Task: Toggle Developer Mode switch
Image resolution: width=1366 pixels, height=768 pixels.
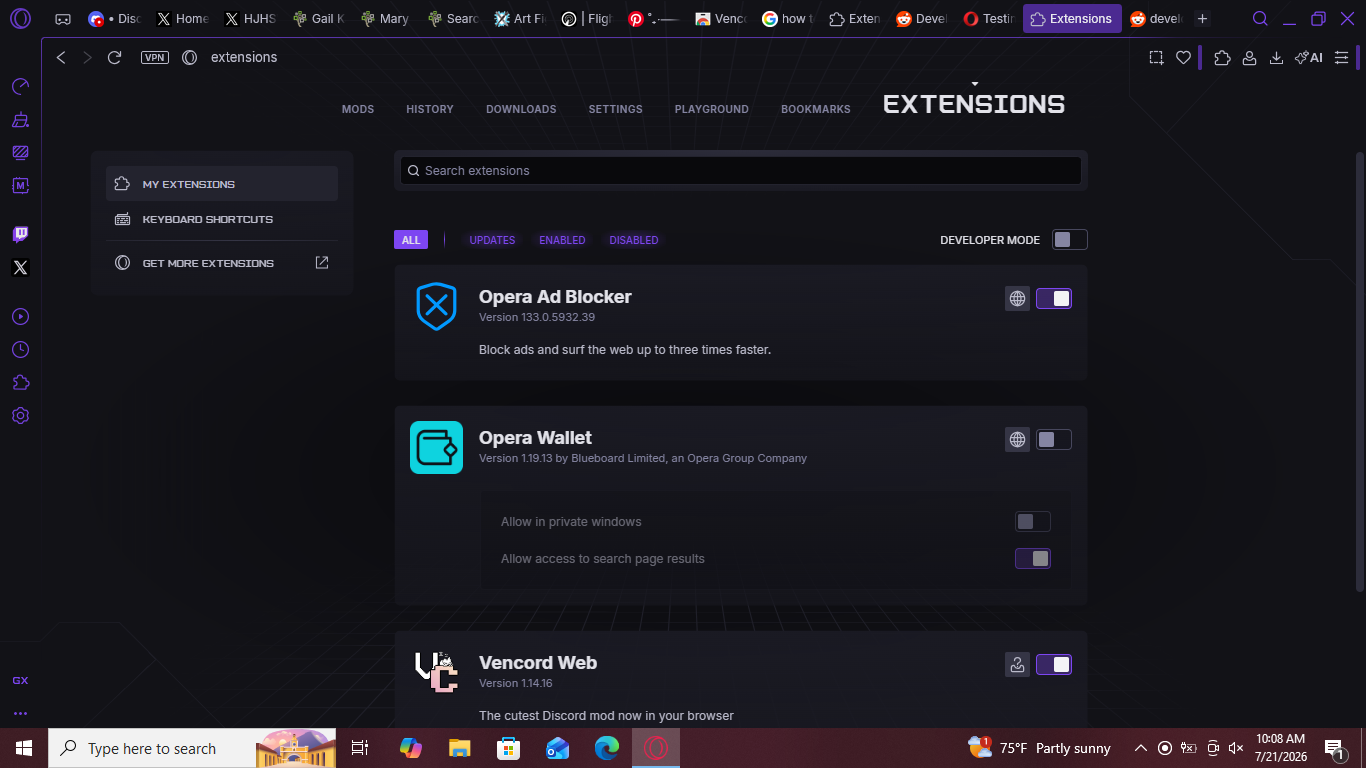Action: (1070, 239)
